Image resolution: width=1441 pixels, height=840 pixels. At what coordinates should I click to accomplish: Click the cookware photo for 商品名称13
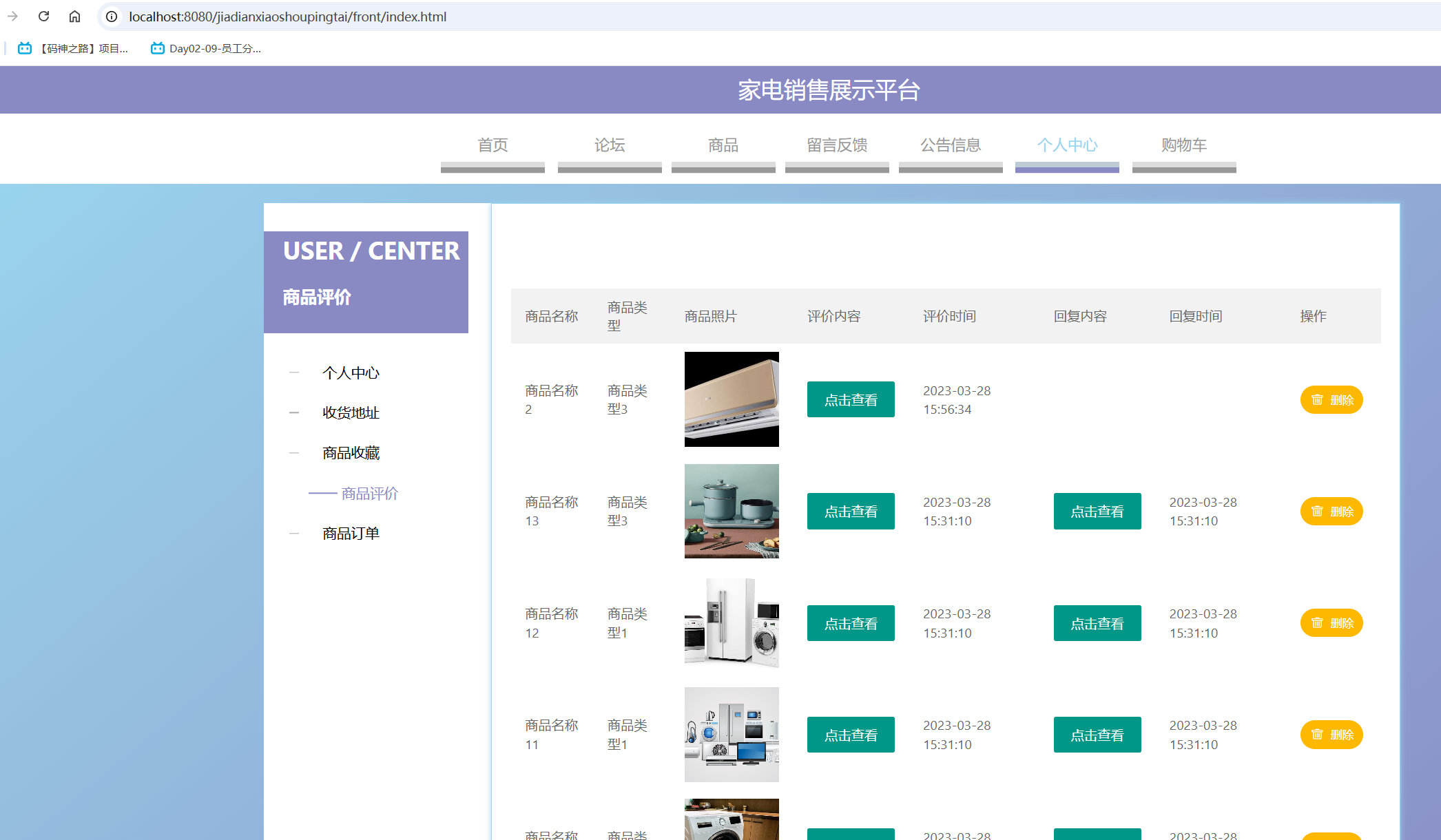point(732,511)
